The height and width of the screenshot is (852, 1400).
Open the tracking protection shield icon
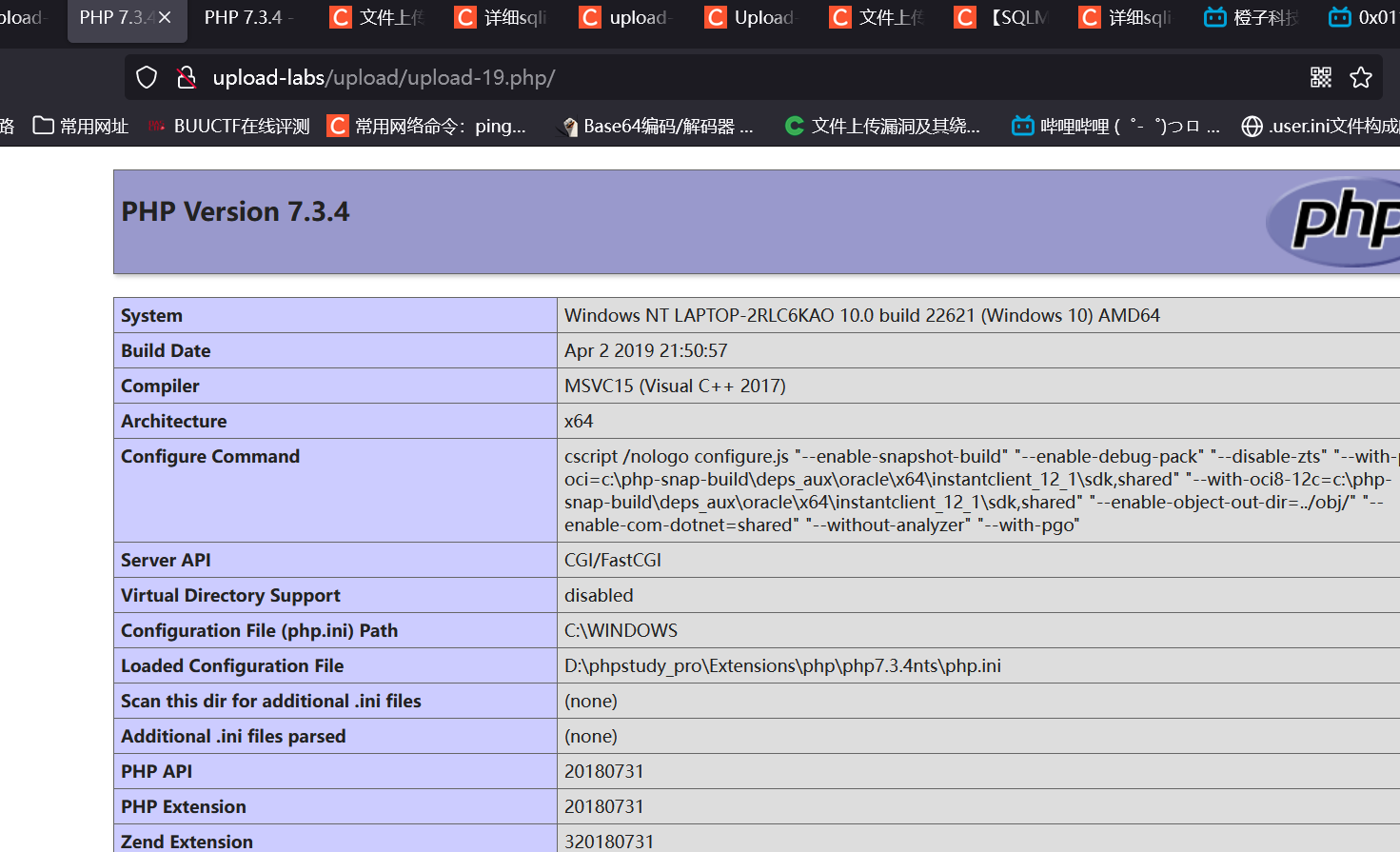click(x=147, y=77)
